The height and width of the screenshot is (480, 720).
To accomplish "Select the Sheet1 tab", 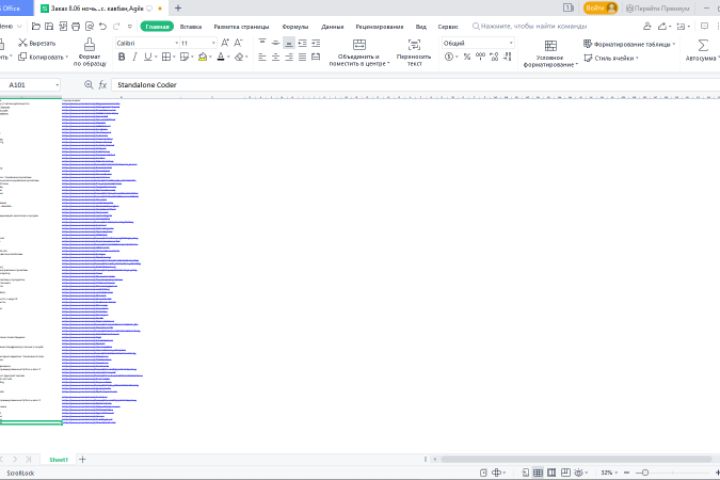I will [58, 459].
